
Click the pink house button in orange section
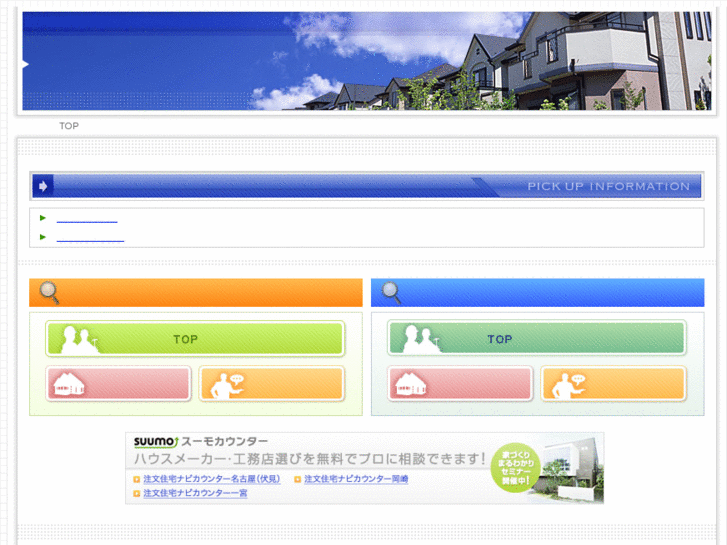pos(118,384)
